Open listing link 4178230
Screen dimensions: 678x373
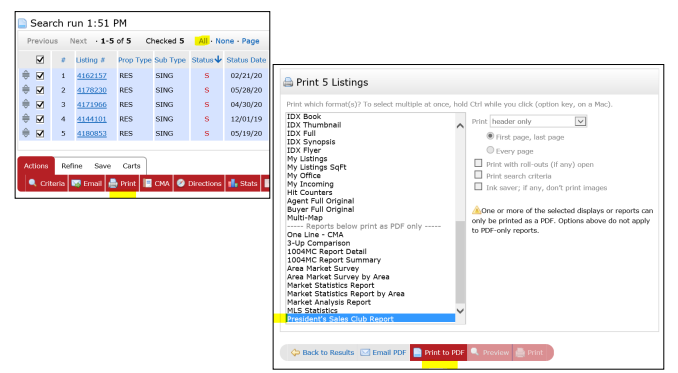coord(92,90)
